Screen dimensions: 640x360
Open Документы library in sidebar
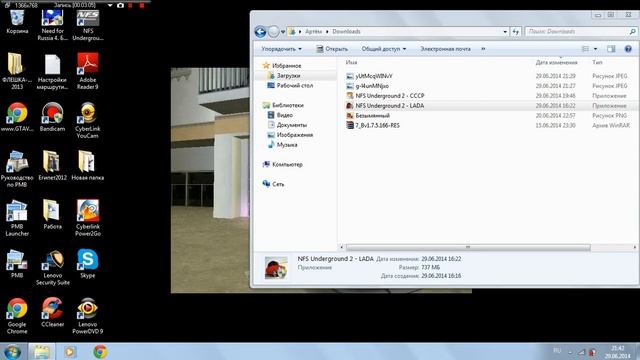click(x=287, y=125)
